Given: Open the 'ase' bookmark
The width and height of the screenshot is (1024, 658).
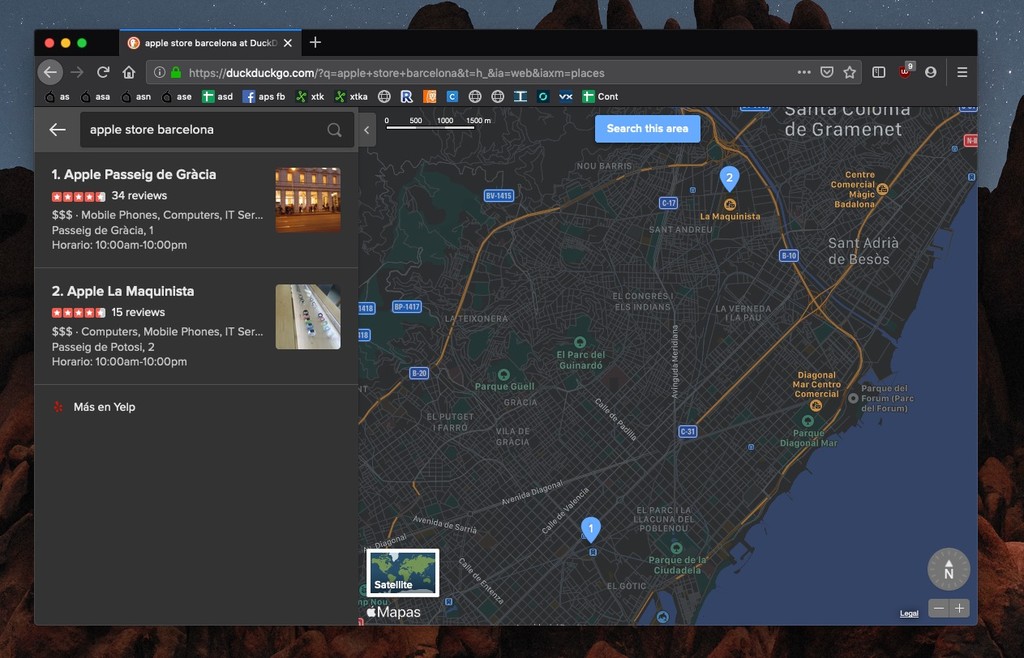Looking at the screenshot, I should click(176, 97).
